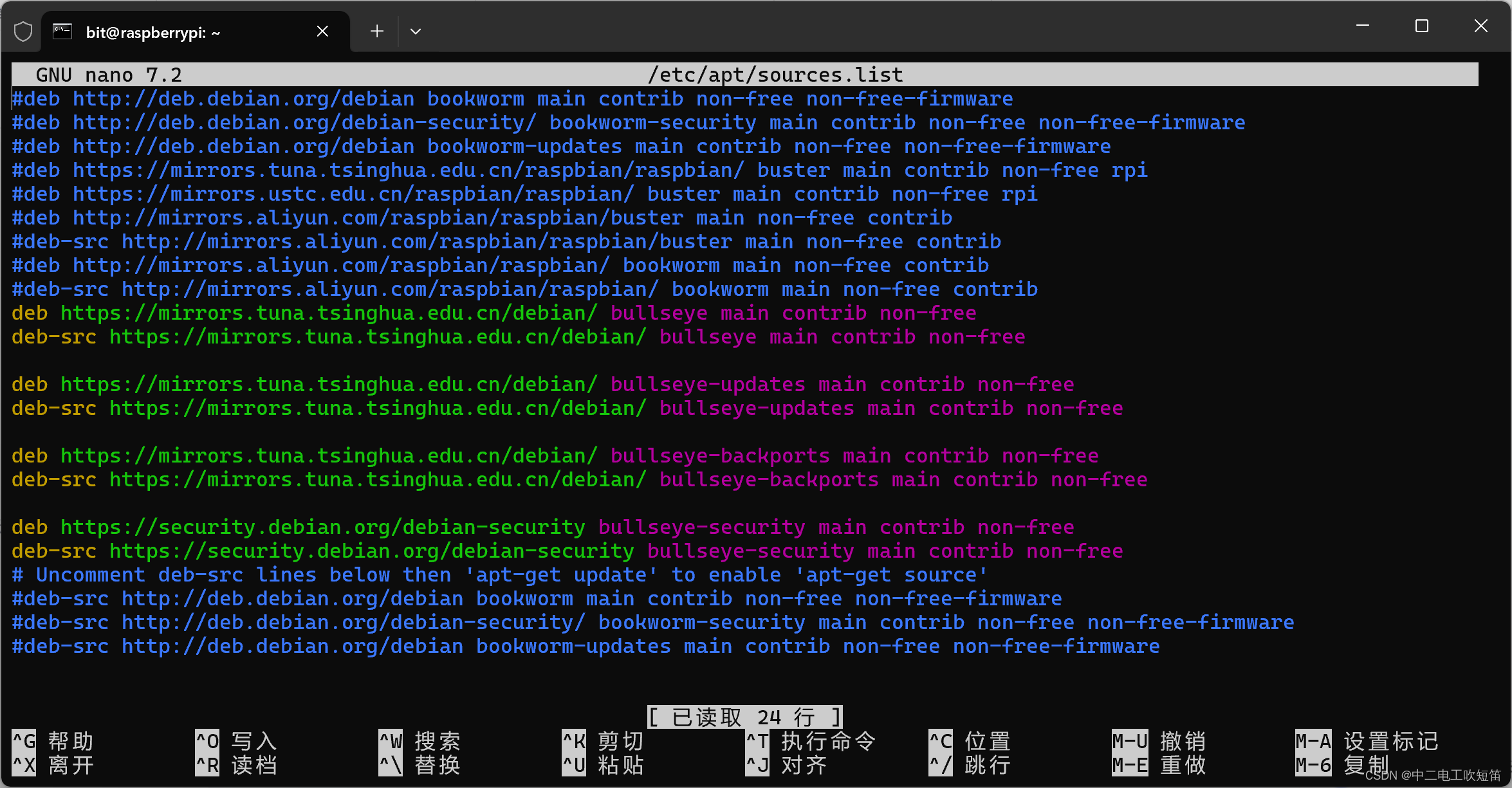
Task: Minimize the terminal window
Action: [x=1363, y=26]
